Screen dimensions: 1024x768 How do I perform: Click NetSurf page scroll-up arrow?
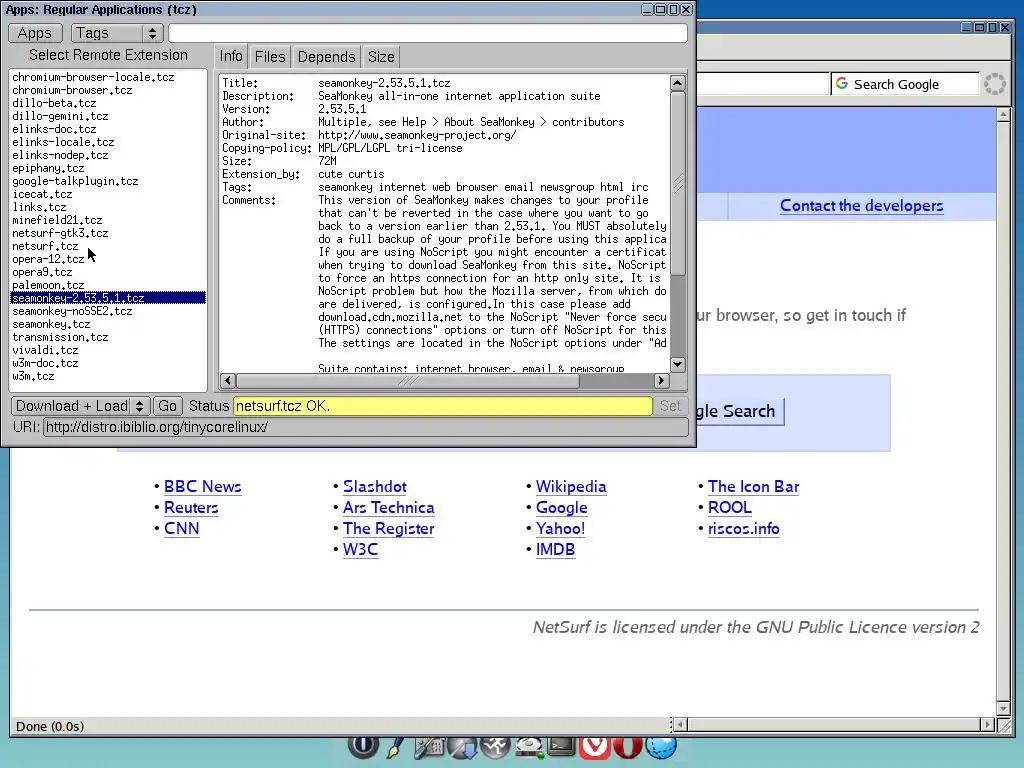1003,115
